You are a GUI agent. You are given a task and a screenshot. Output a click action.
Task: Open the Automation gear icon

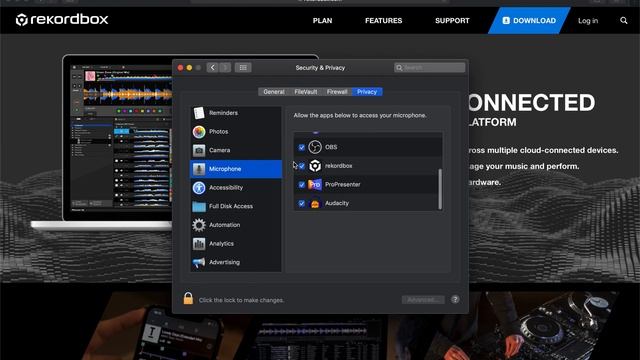click(199, 225)
